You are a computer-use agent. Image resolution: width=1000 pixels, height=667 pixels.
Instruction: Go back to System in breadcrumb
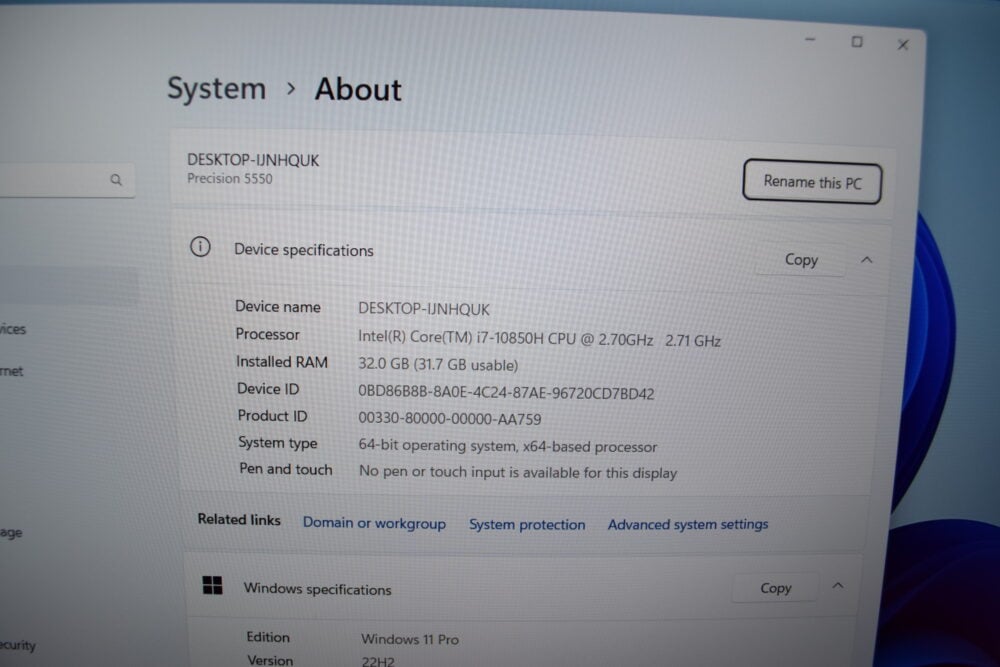coord(216,88)
